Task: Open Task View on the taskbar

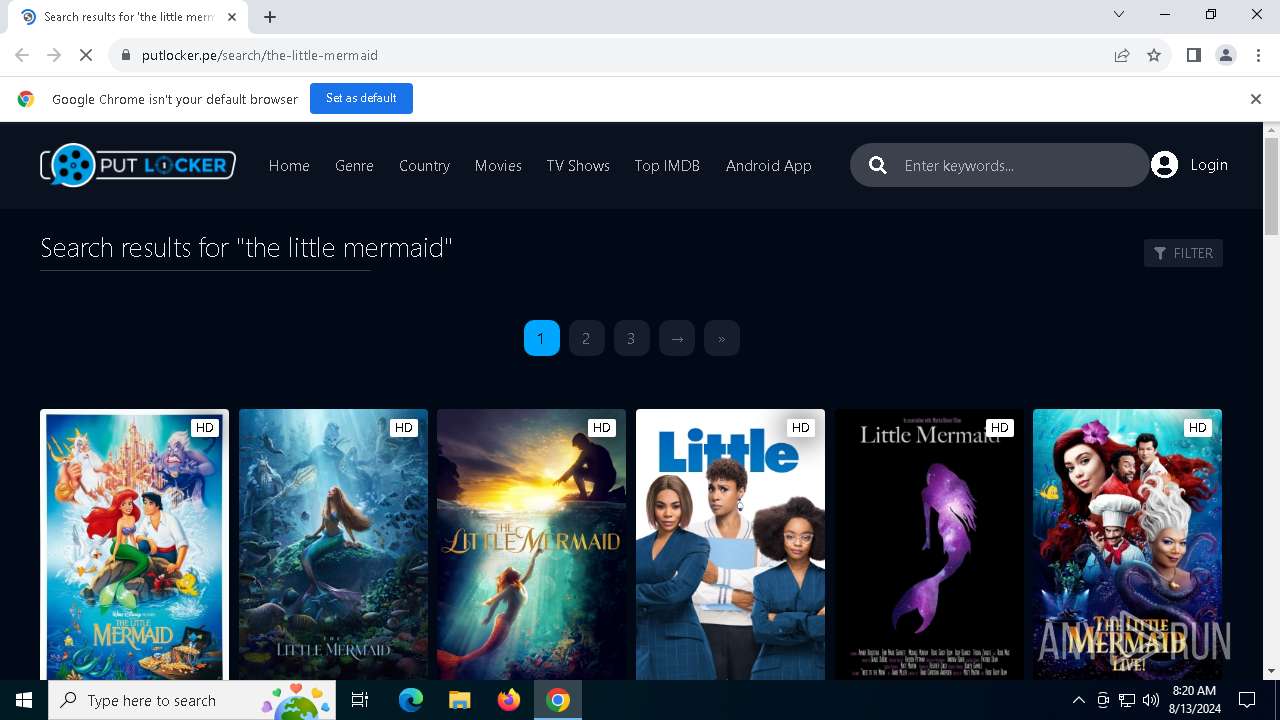Action: pyautogui.click(x=360, y=700)
